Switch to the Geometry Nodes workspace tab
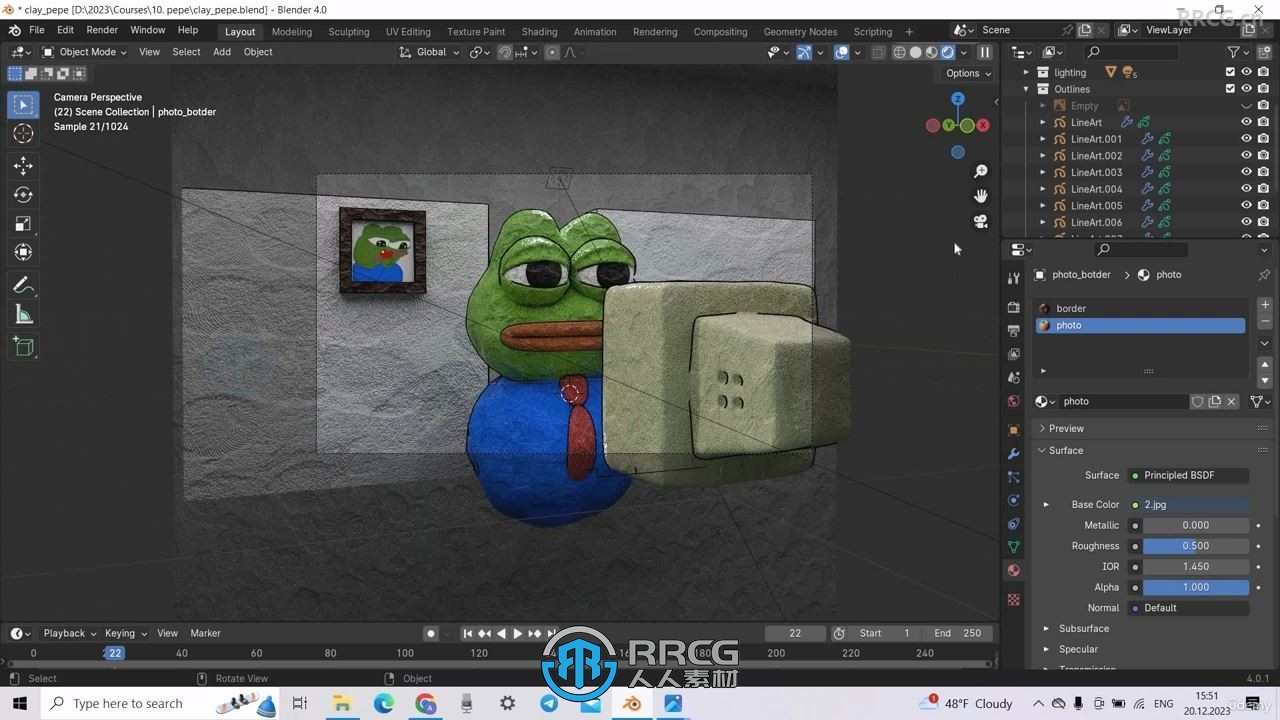The image size is (1280, 720). pos(800,32)
